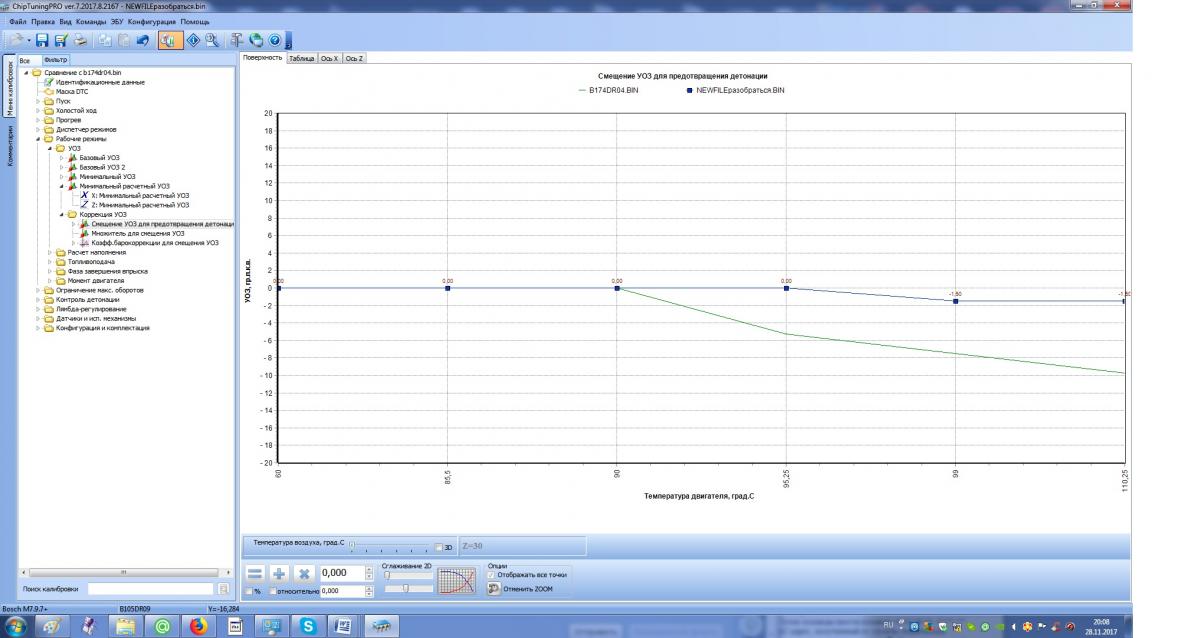Click the globe update toolbar icon
This screenshot has width=1200, height=638.
[256, 40]
